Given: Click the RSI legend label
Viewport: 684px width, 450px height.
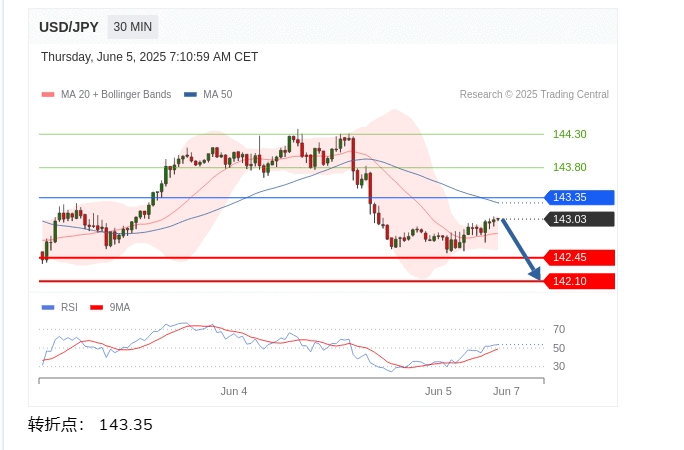Looking at the screenshot, I should pos(69,307).
